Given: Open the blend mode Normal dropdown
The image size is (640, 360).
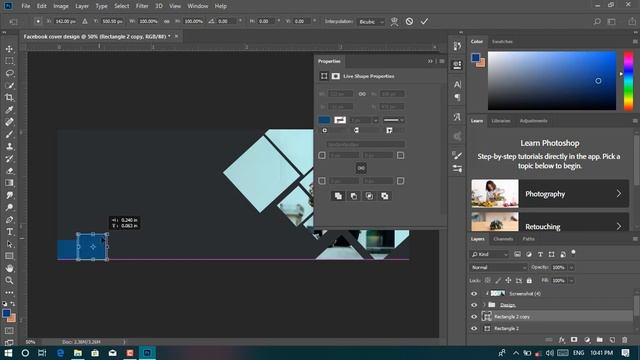Looking at the screenshot, I should click(498, 267).
